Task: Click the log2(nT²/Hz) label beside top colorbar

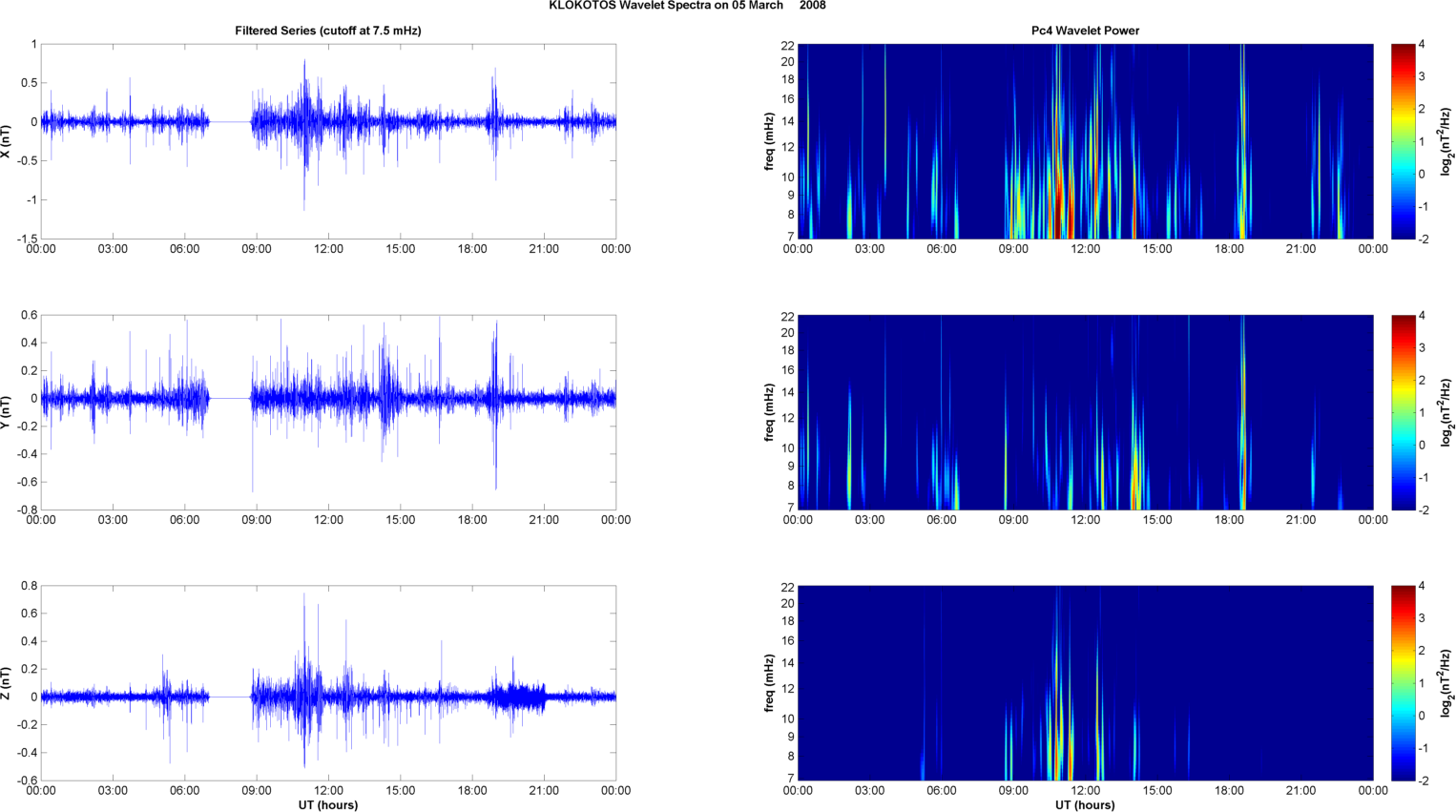Action: tap(1447, 141)
